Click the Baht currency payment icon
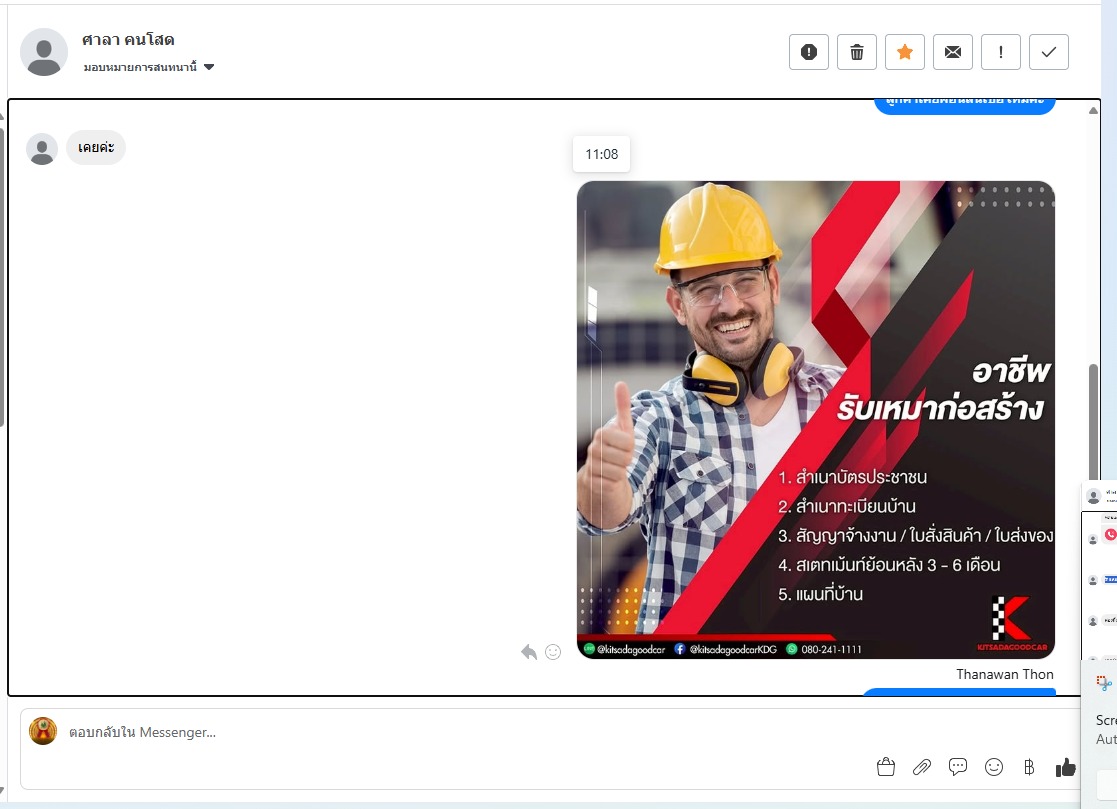 pyautogui.click(x=1029, y=767)
